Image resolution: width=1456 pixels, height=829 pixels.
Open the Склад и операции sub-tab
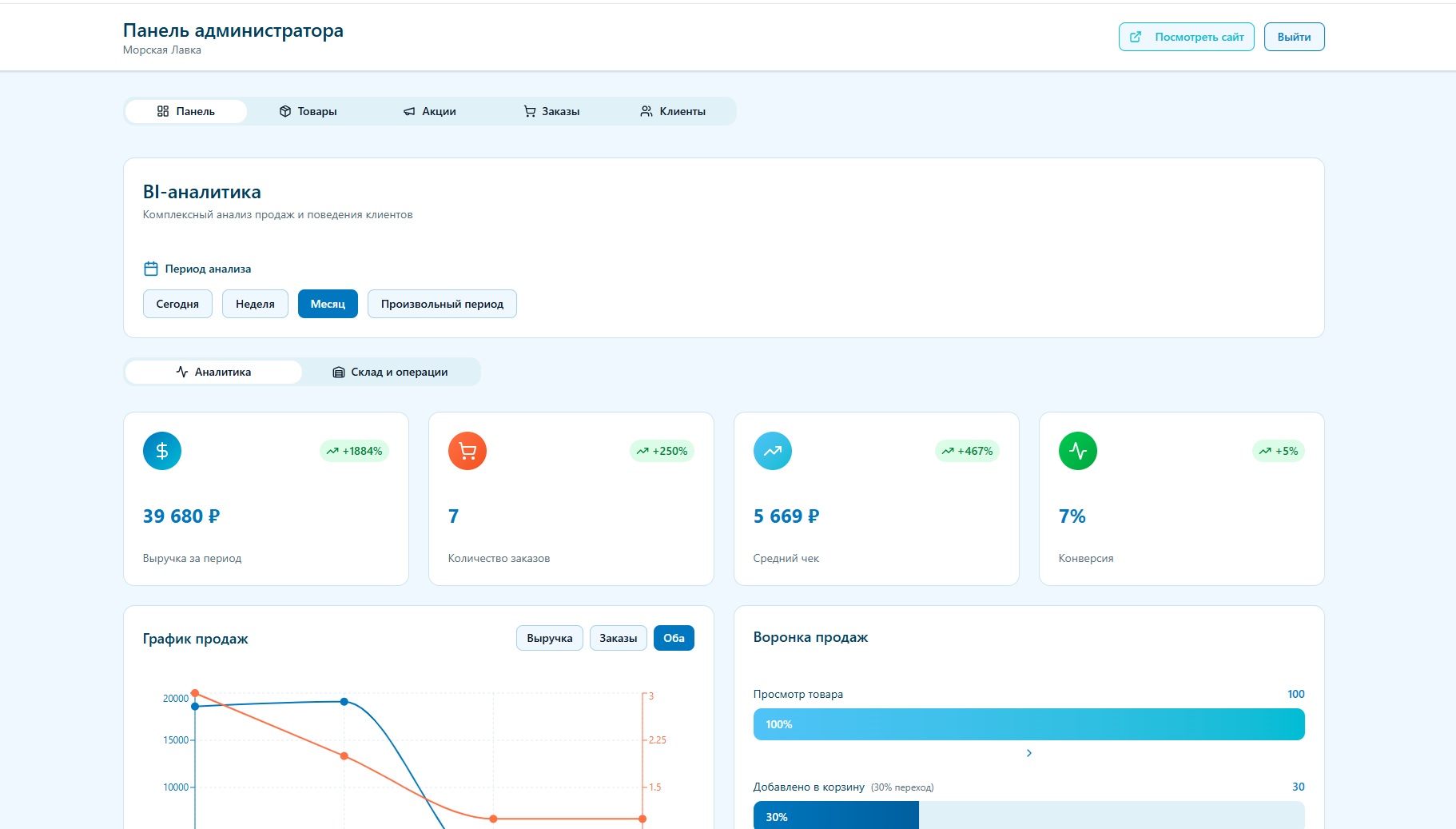[x=390, y=372]
